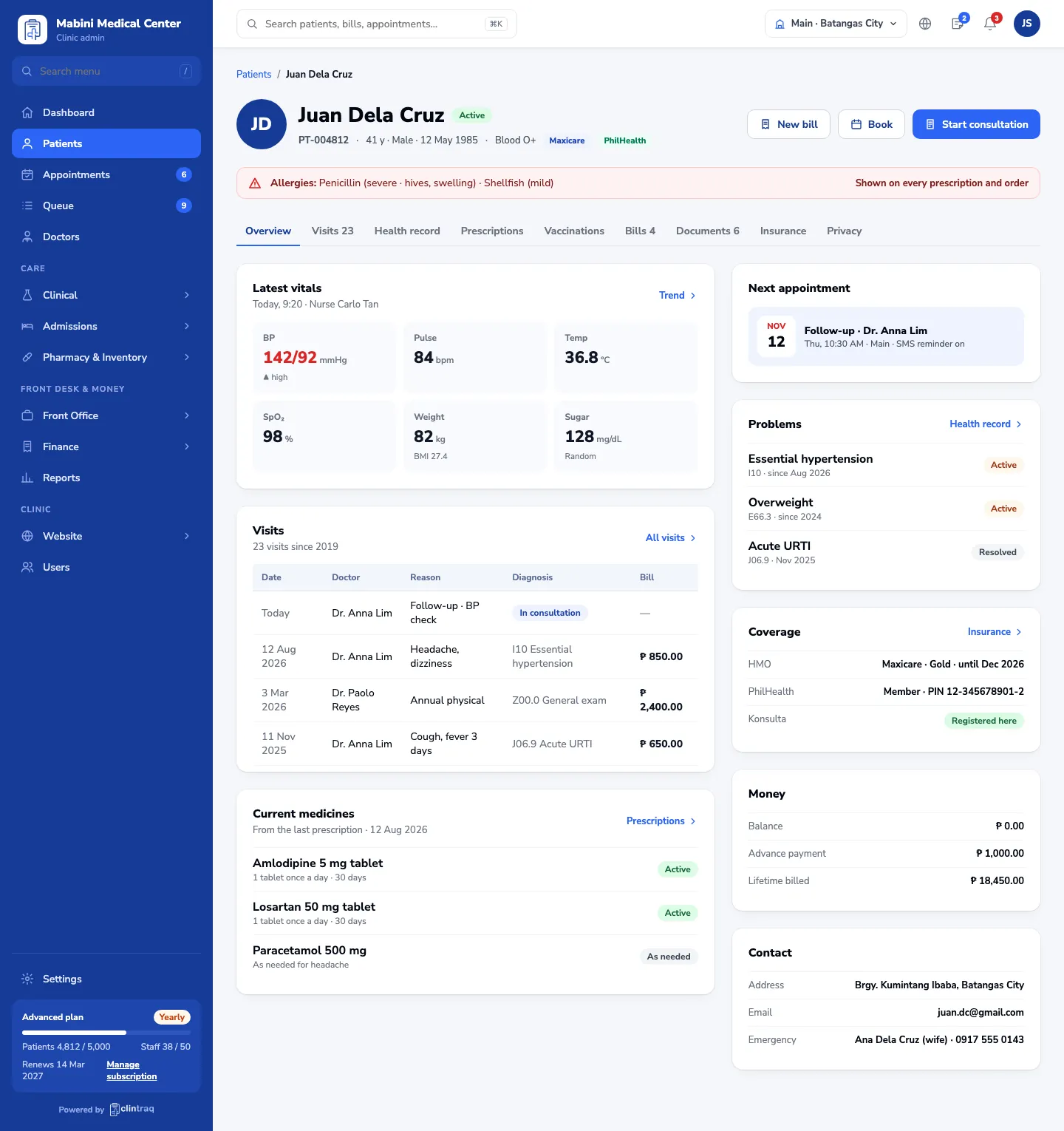Viewport: 1064px width, 1131px height.
Task: Click the Users people icon in sidebar
Action: click(27, 567)
